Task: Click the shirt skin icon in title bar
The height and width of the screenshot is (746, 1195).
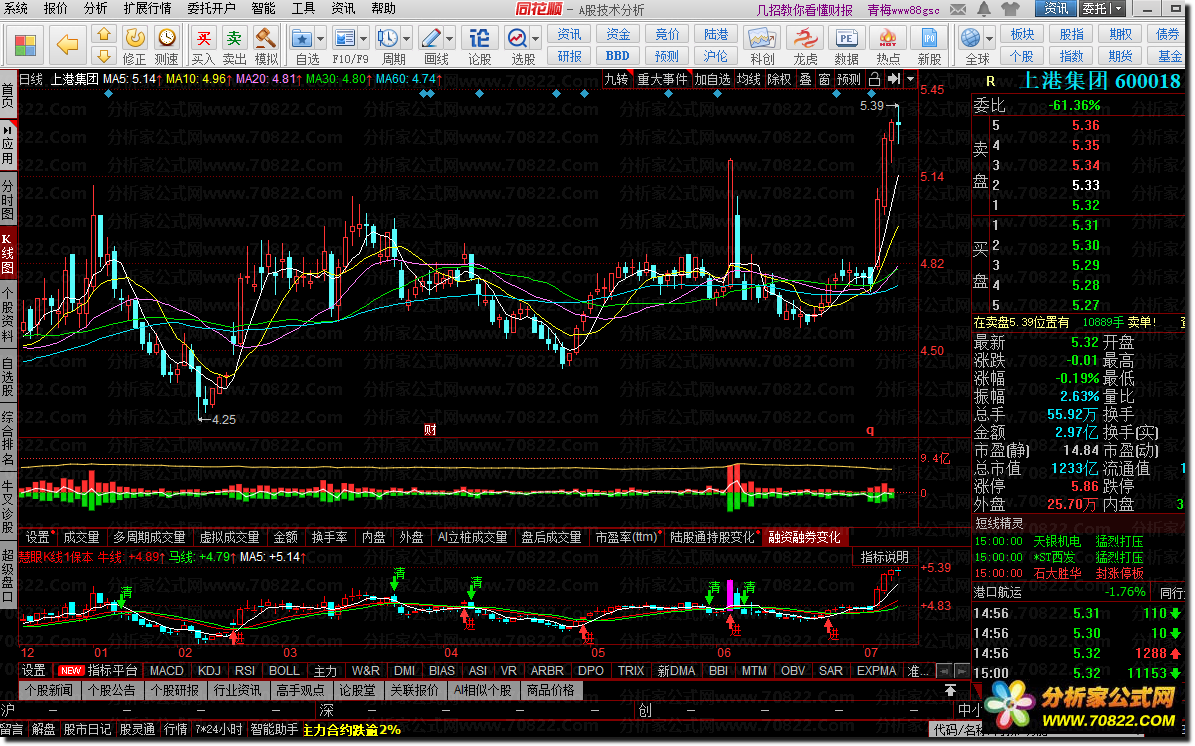Action: 1010,9
